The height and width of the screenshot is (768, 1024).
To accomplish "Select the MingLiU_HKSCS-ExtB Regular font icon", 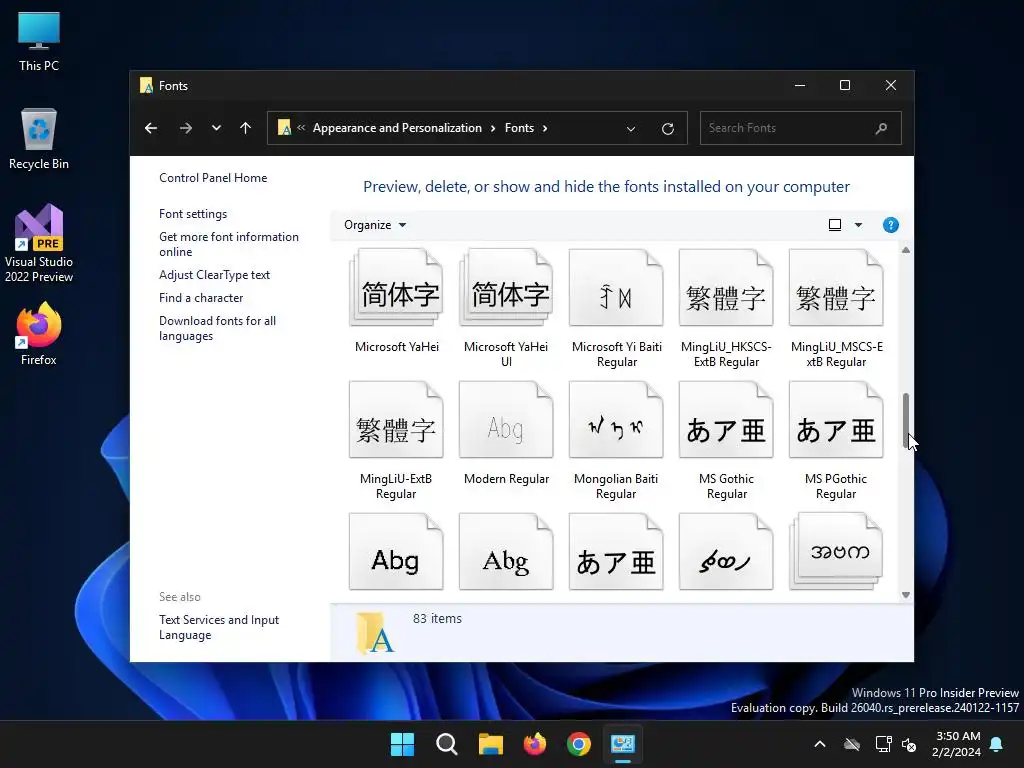I will click(726, 288).
